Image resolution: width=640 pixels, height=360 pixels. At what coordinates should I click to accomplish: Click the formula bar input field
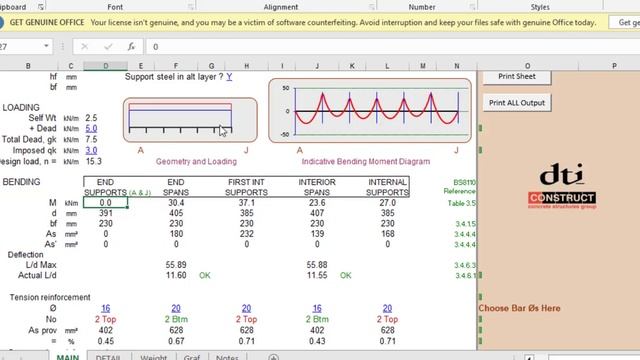(393, 47)
